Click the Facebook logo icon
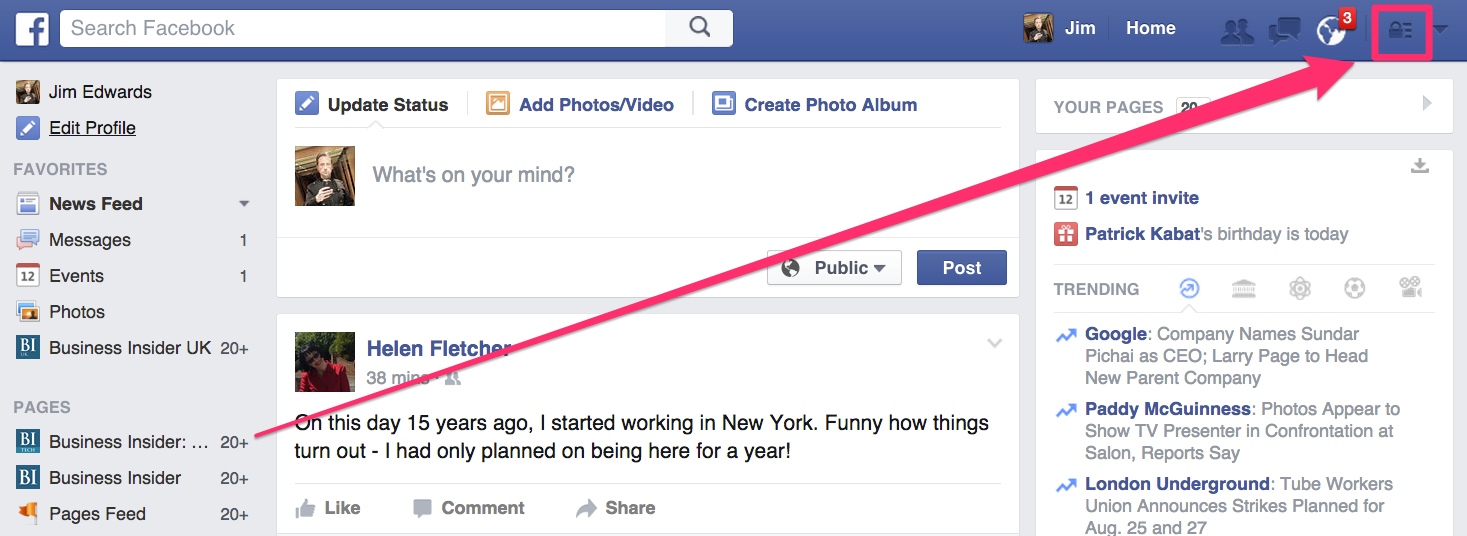 tap(32, 28)
